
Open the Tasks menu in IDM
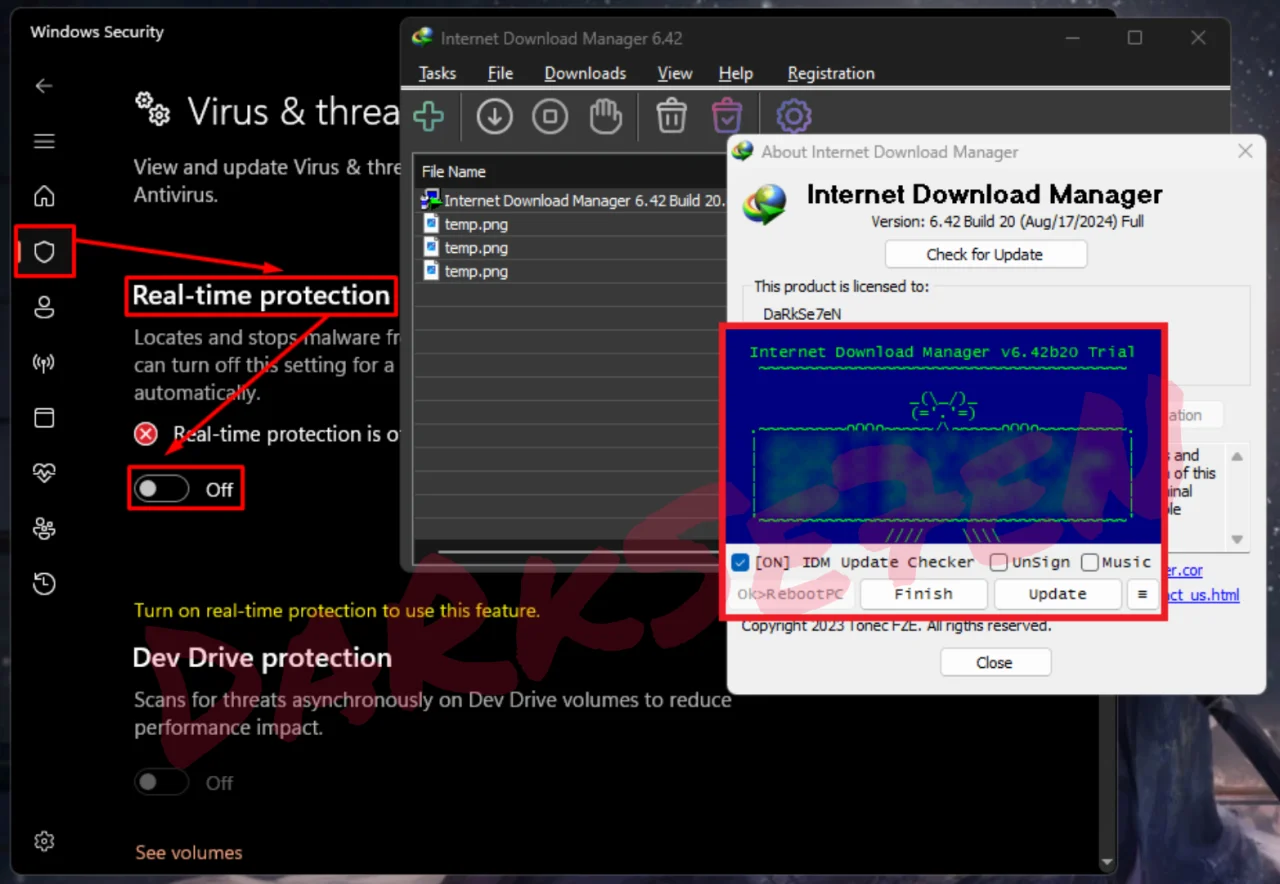(x=437, y=73)
